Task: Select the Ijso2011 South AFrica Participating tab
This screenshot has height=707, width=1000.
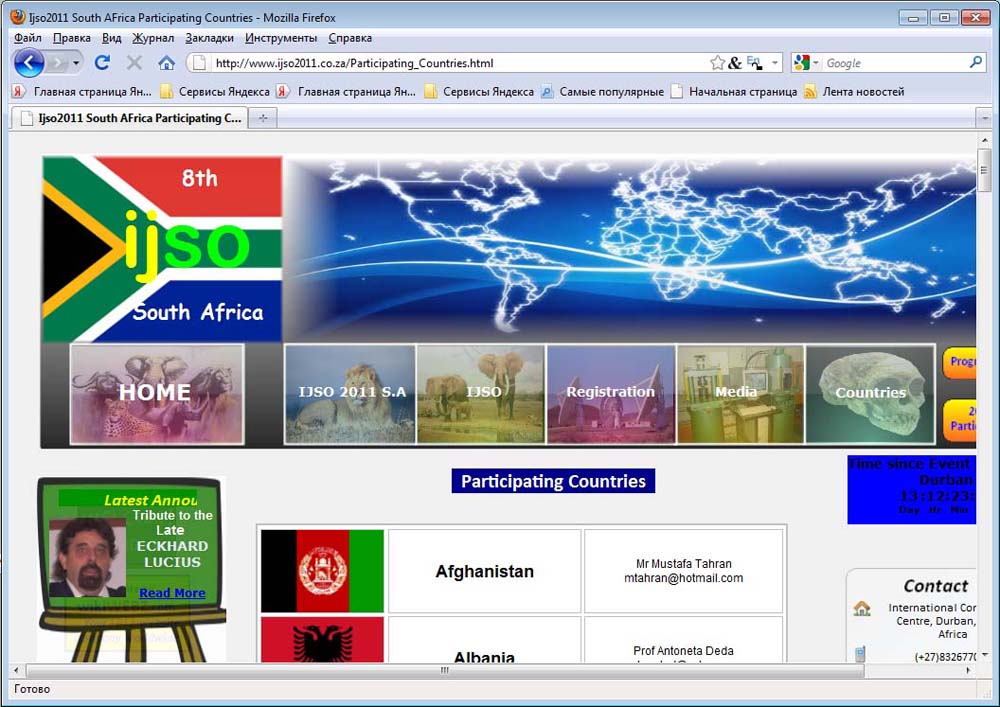Action: [x=130, y=118]
